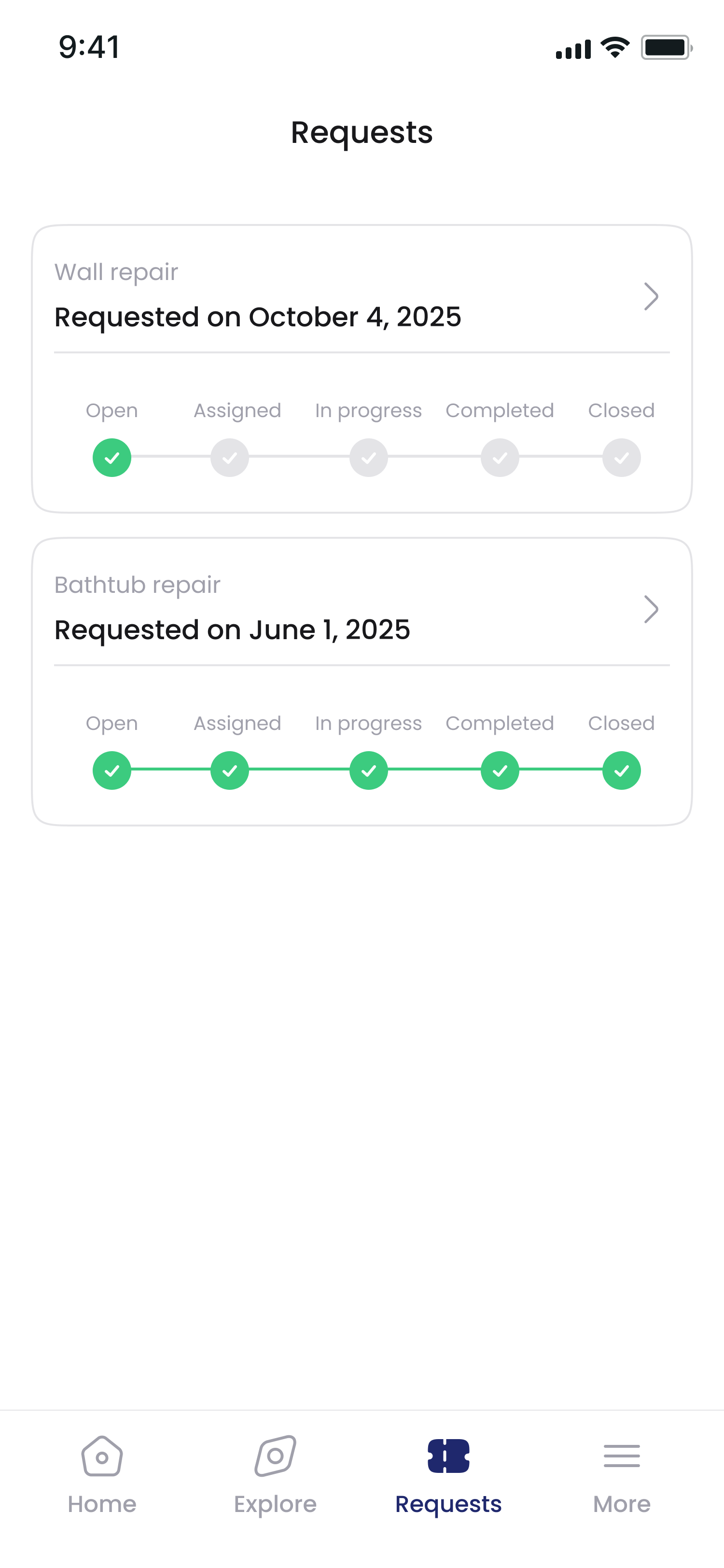Click the Bathtub repair title text
The height and width of the screenshot is (1568, 724).
(x=138, y=585)
